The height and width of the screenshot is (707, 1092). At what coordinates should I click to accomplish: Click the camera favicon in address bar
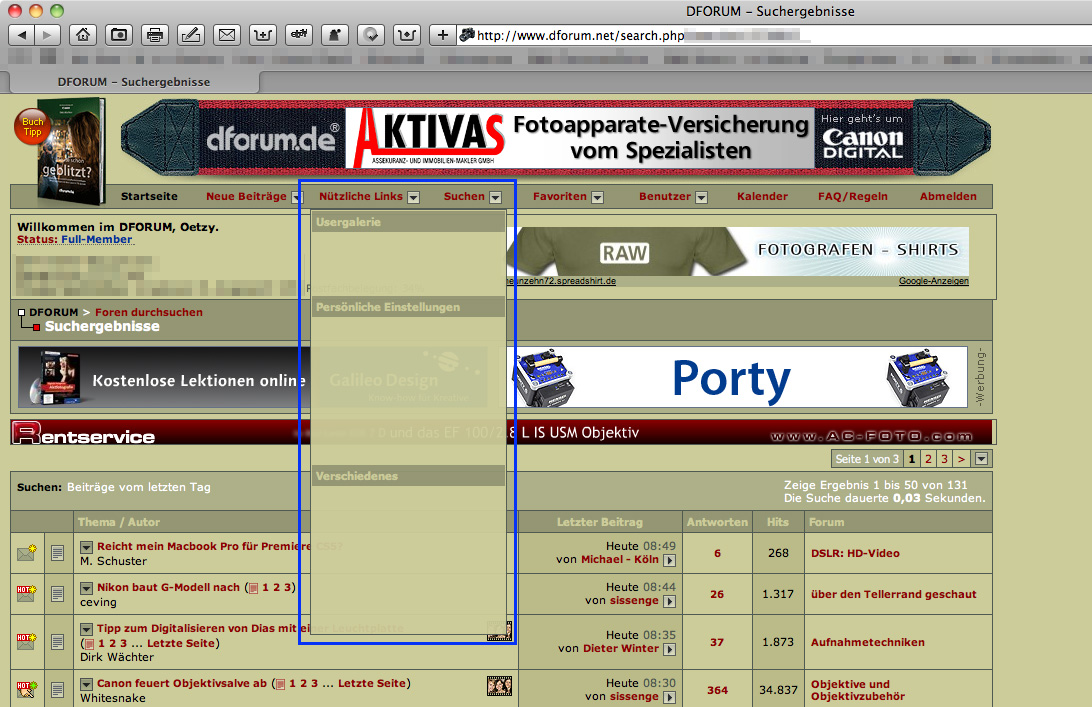coord(467,35)
